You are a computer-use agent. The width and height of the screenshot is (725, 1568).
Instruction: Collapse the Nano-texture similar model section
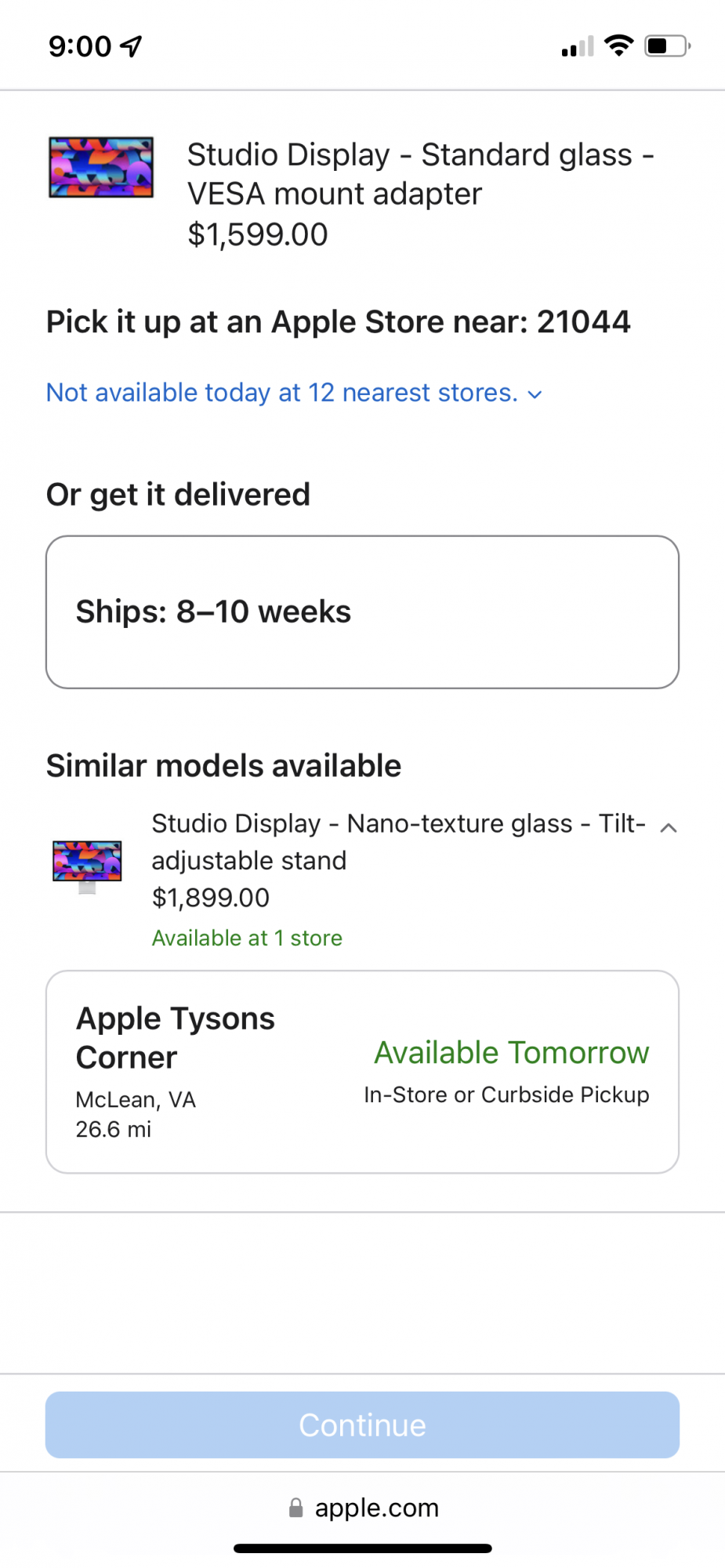point(669,828)
